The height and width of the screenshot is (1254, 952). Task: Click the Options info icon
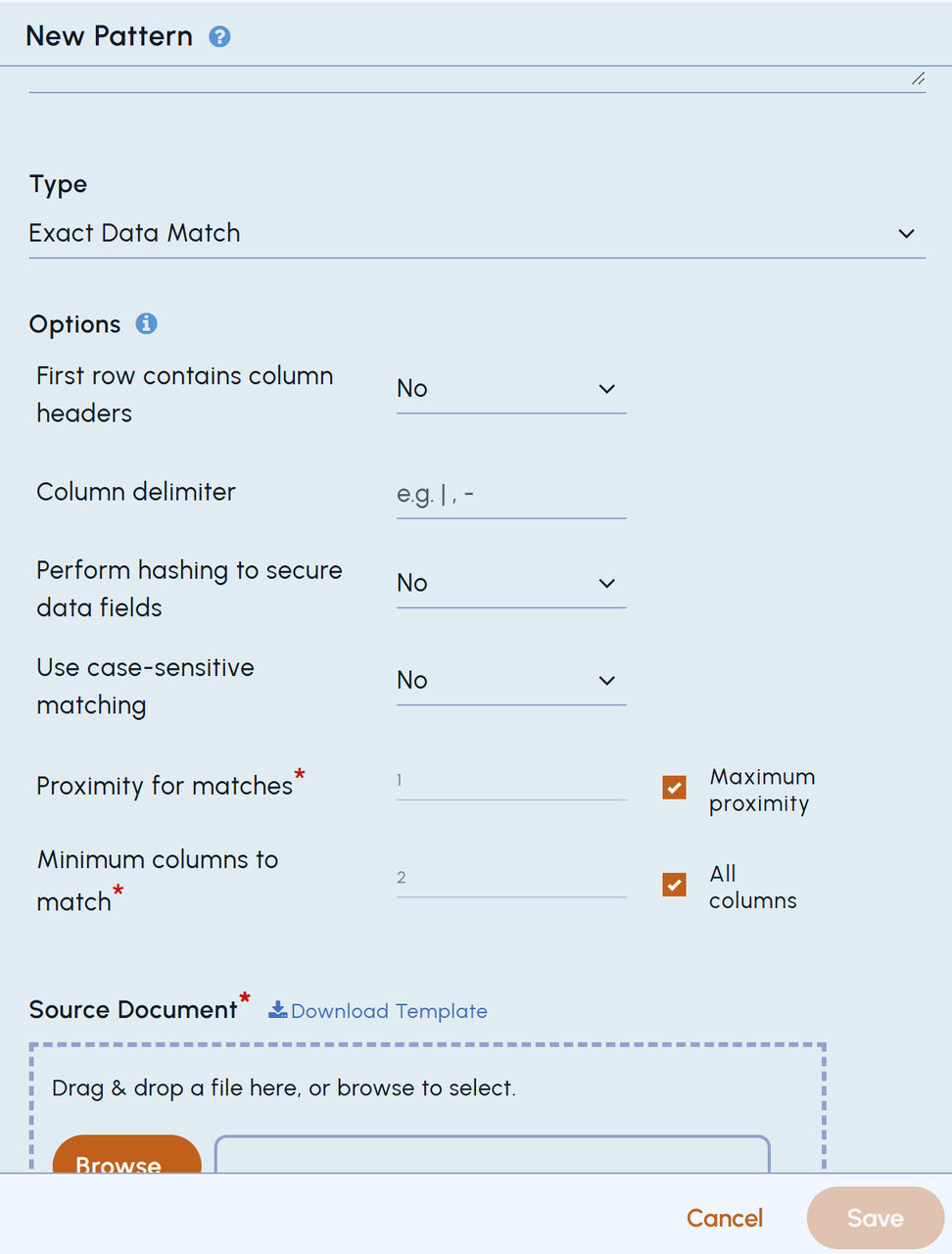pyautogui.click(x=146, y=323)
